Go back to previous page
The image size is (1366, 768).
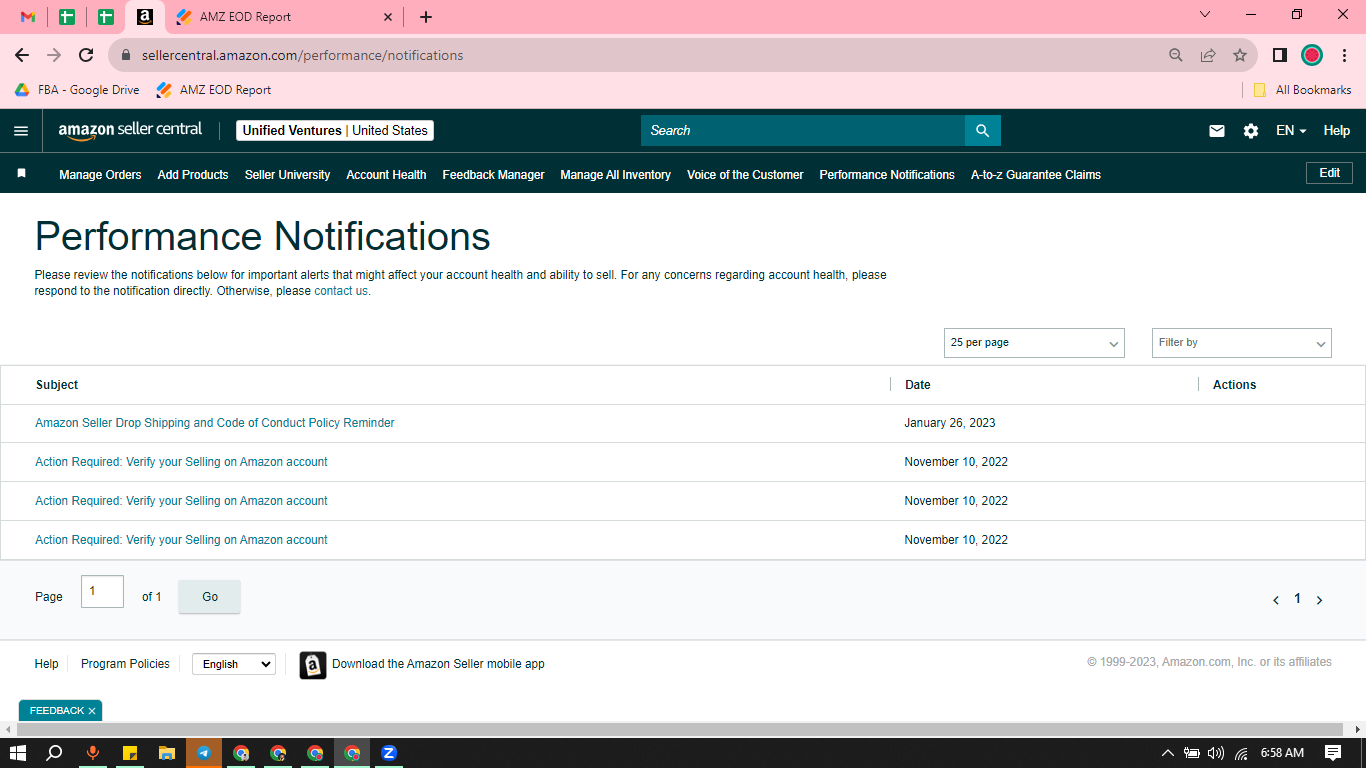coord(22,55)
